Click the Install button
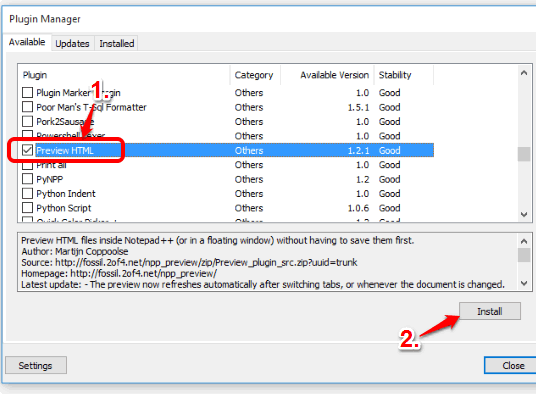 tap(490, 311)
